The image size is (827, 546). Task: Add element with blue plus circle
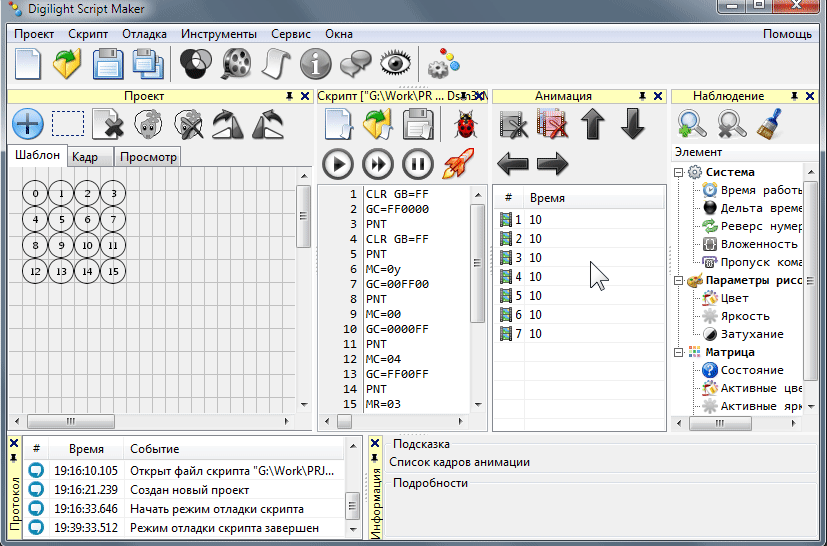pos(27,124)
